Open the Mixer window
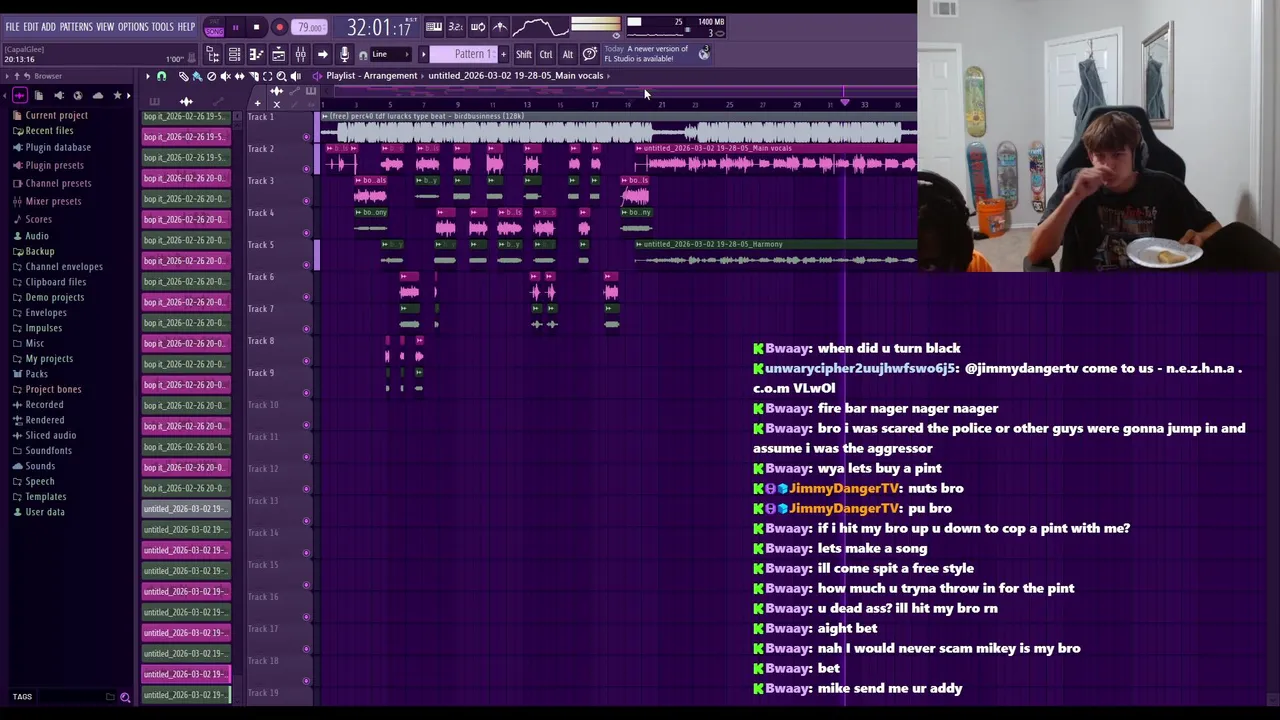Image resolution: width=1280 pixels, height=720 pixels. [x=300, y=54]
